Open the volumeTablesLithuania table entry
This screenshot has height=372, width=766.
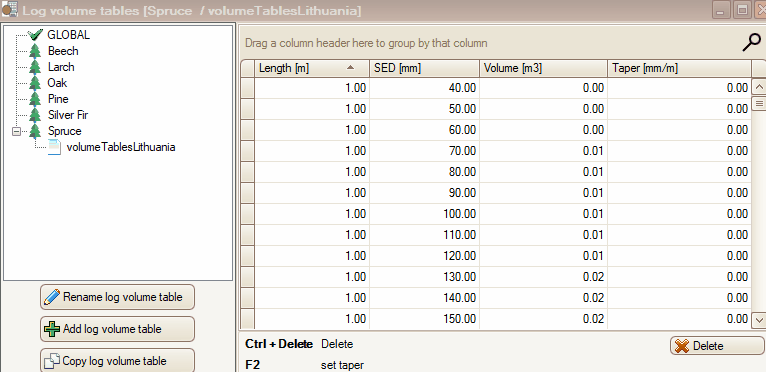tap(121, 147)
